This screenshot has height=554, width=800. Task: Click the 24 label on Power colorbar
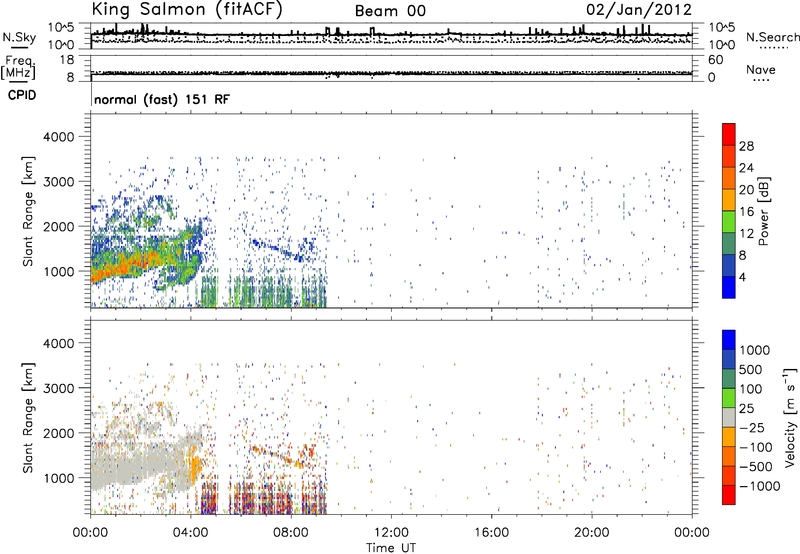746,168
